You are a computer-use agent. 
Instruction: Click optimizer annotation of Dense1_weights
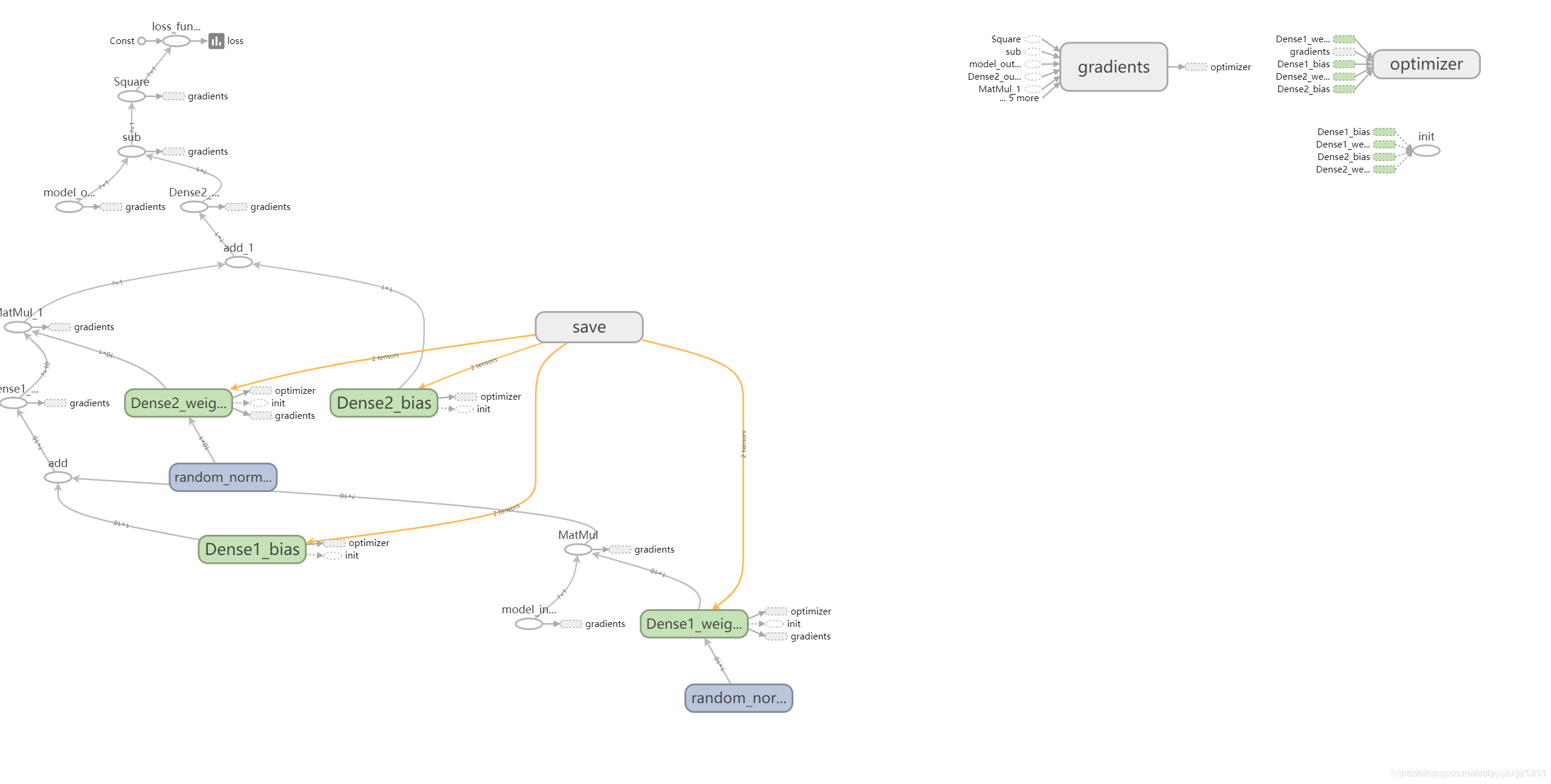pyautogui.click(x=799, y=611)
